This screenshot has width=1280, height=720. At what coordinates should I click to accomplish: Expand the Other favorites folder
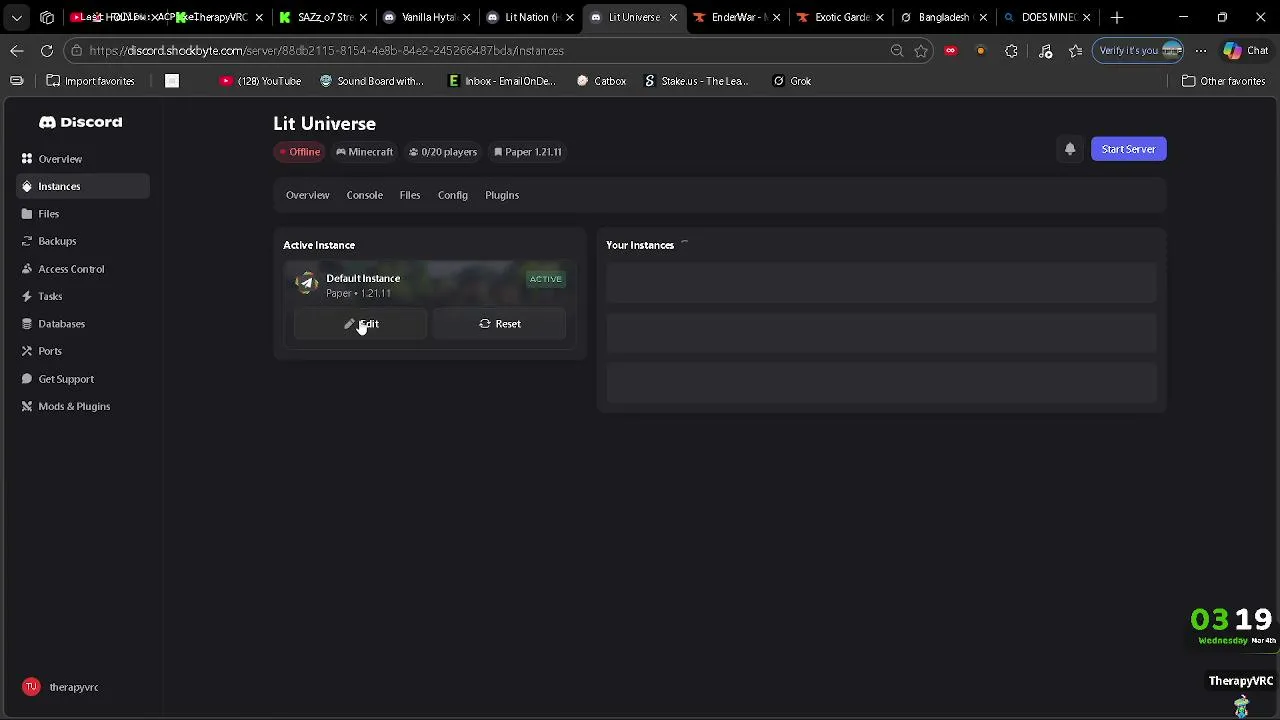coord(1223,81)
